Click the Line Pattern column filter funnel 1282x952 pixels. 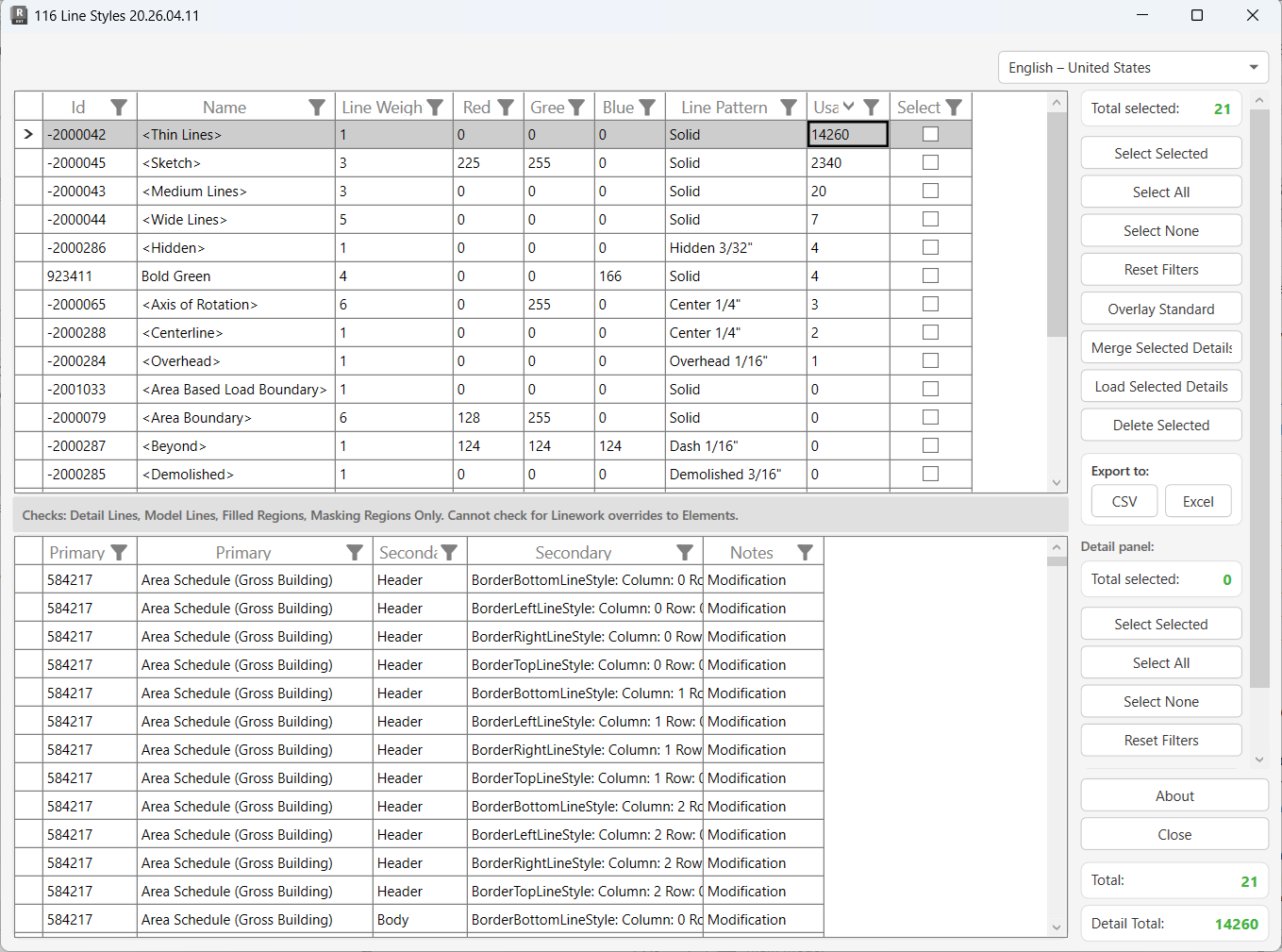tap(789, 108)
